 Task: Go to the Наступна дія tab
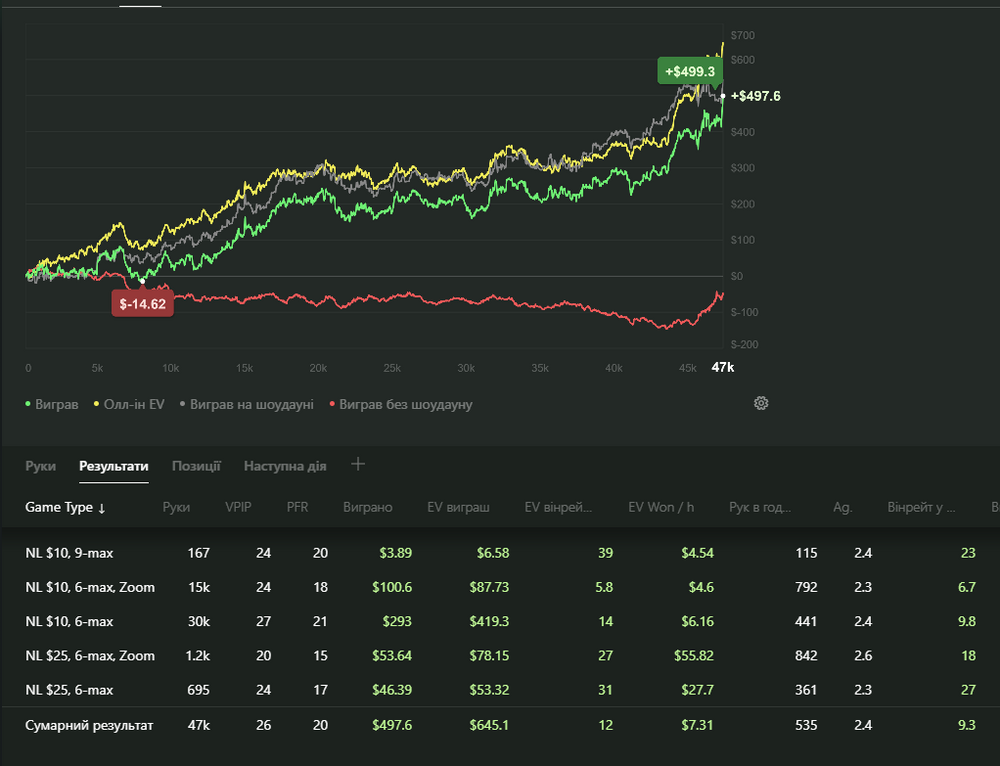285,466
